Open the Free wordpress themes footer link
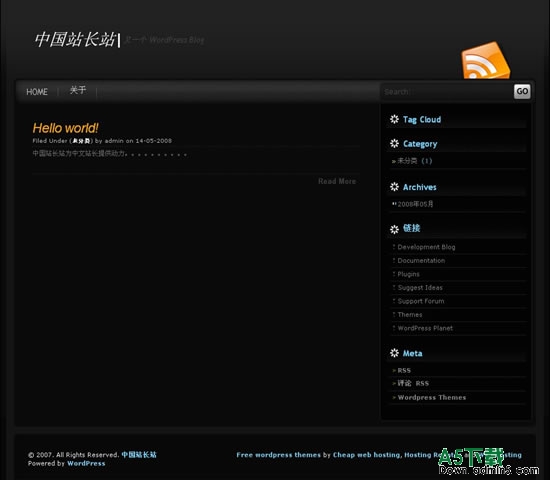 tap(278, 455)
